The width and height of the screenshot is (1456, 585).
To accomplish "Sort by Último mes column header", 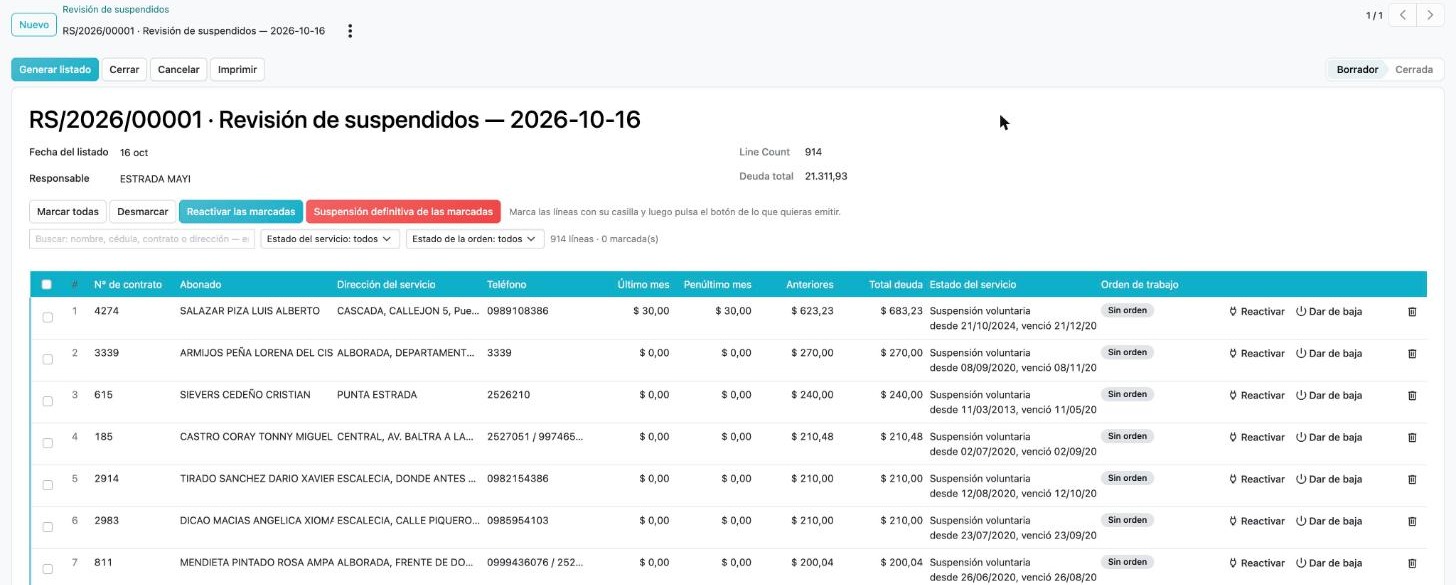I will pyautogui.click(x=644, y=285).
